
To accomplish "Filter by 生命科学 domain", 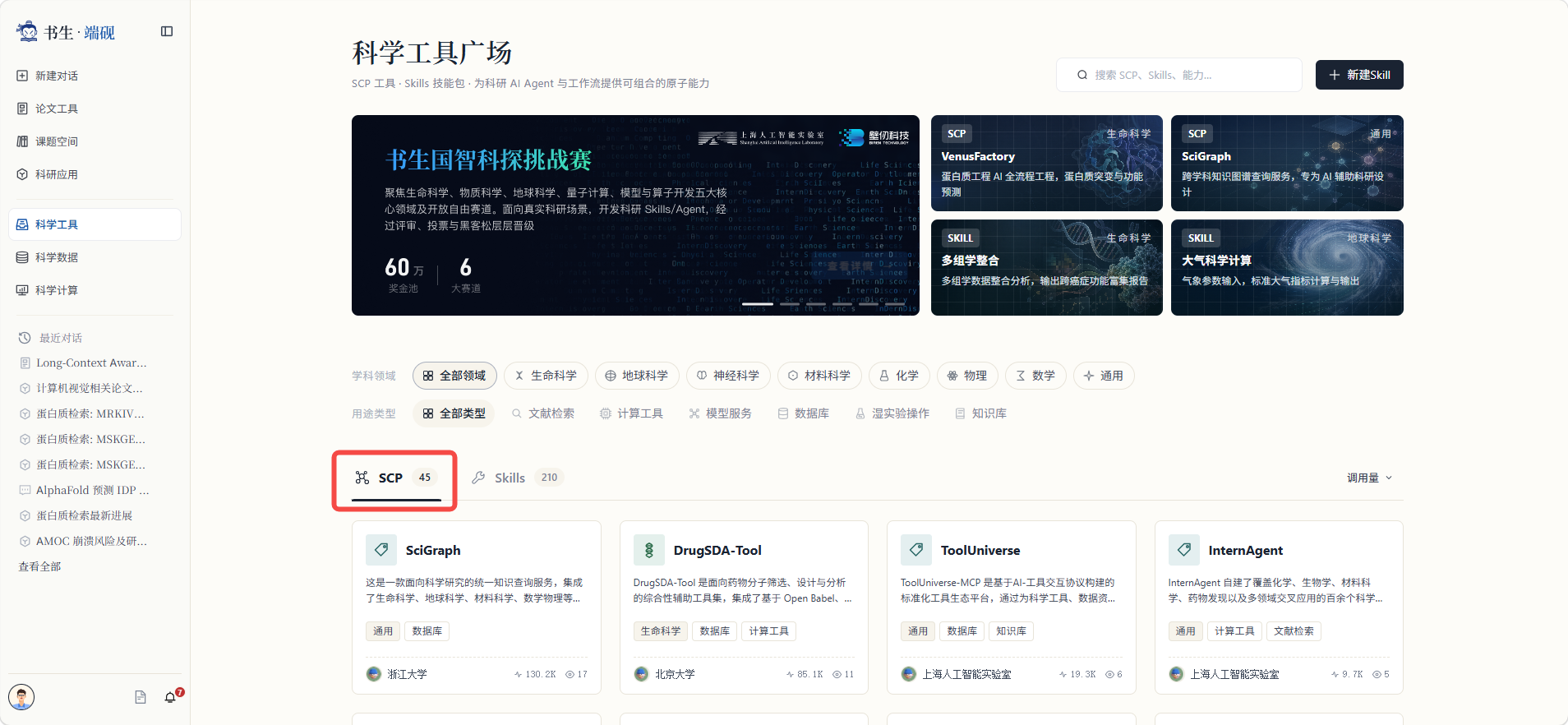I will tap(546, 376).
